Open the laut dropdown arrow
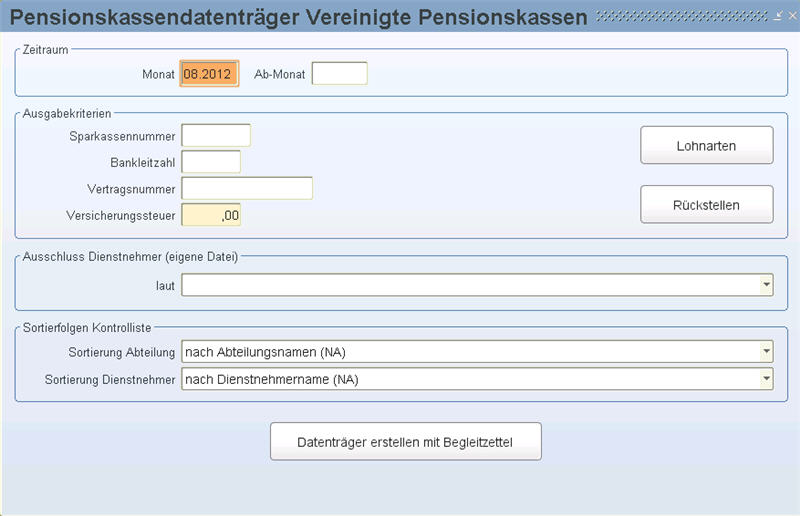The image size is (800, 516). (766, 285)
